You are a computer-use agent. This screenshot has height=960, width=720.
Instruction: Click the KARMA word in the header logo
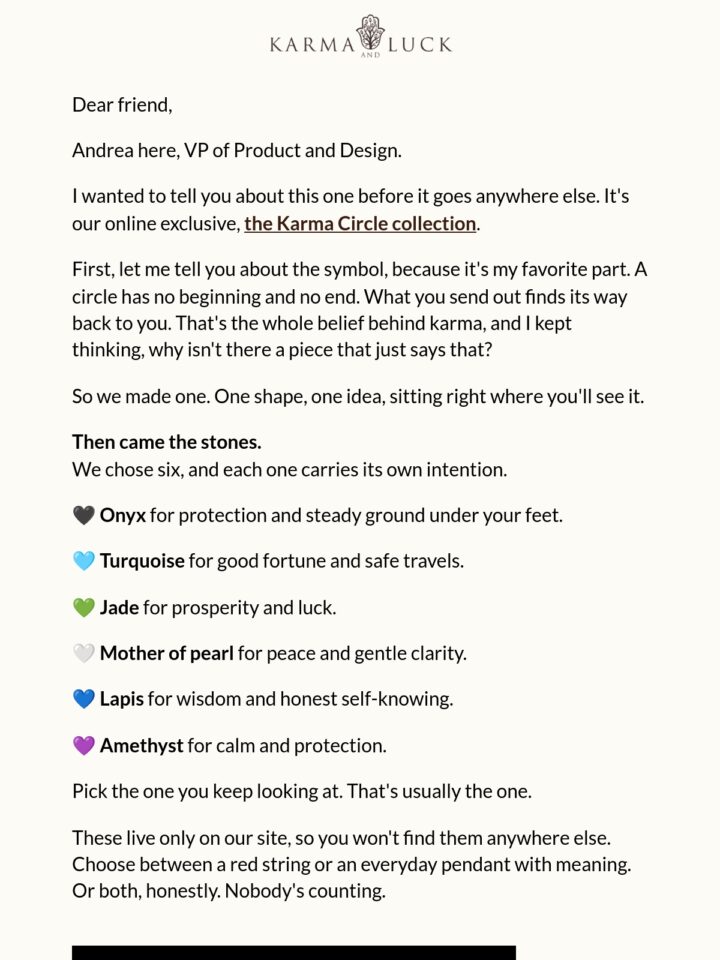(312, 45)
